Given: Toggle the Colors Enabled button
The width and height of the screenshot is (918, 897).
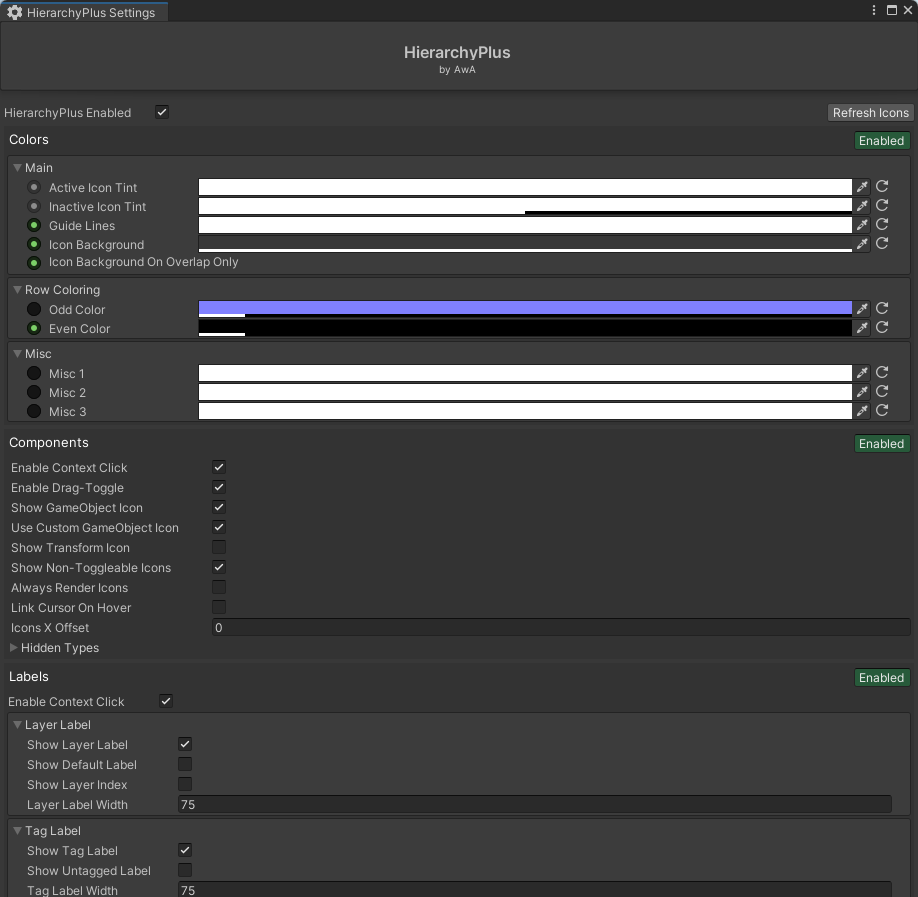Looking at the screenshot, I should click(x=881, y=141).
